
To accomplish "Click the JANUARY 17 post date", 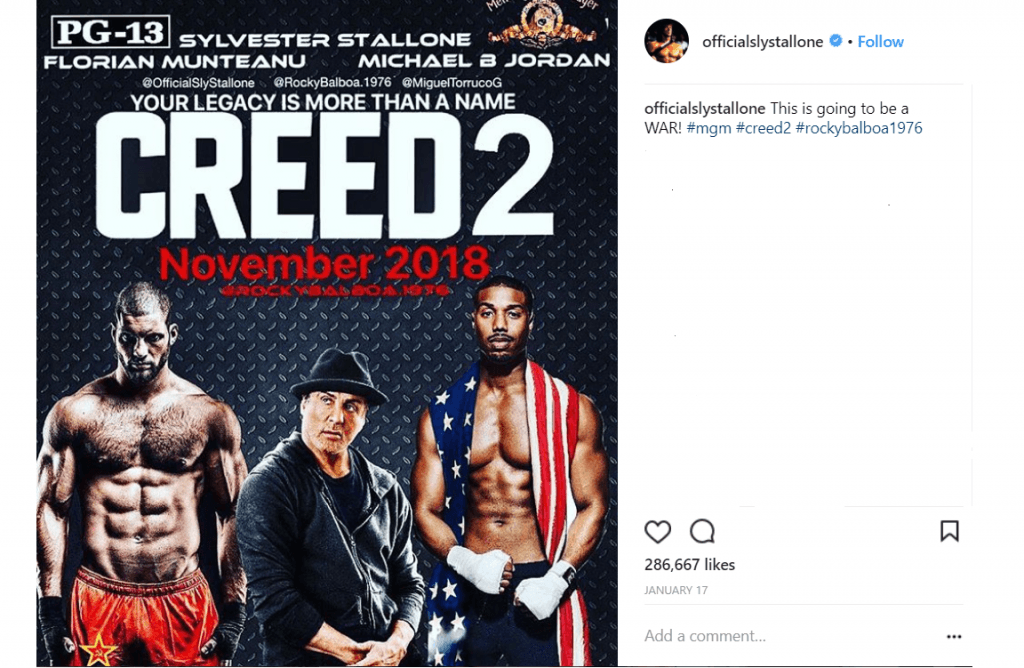I will click(676, 590).
